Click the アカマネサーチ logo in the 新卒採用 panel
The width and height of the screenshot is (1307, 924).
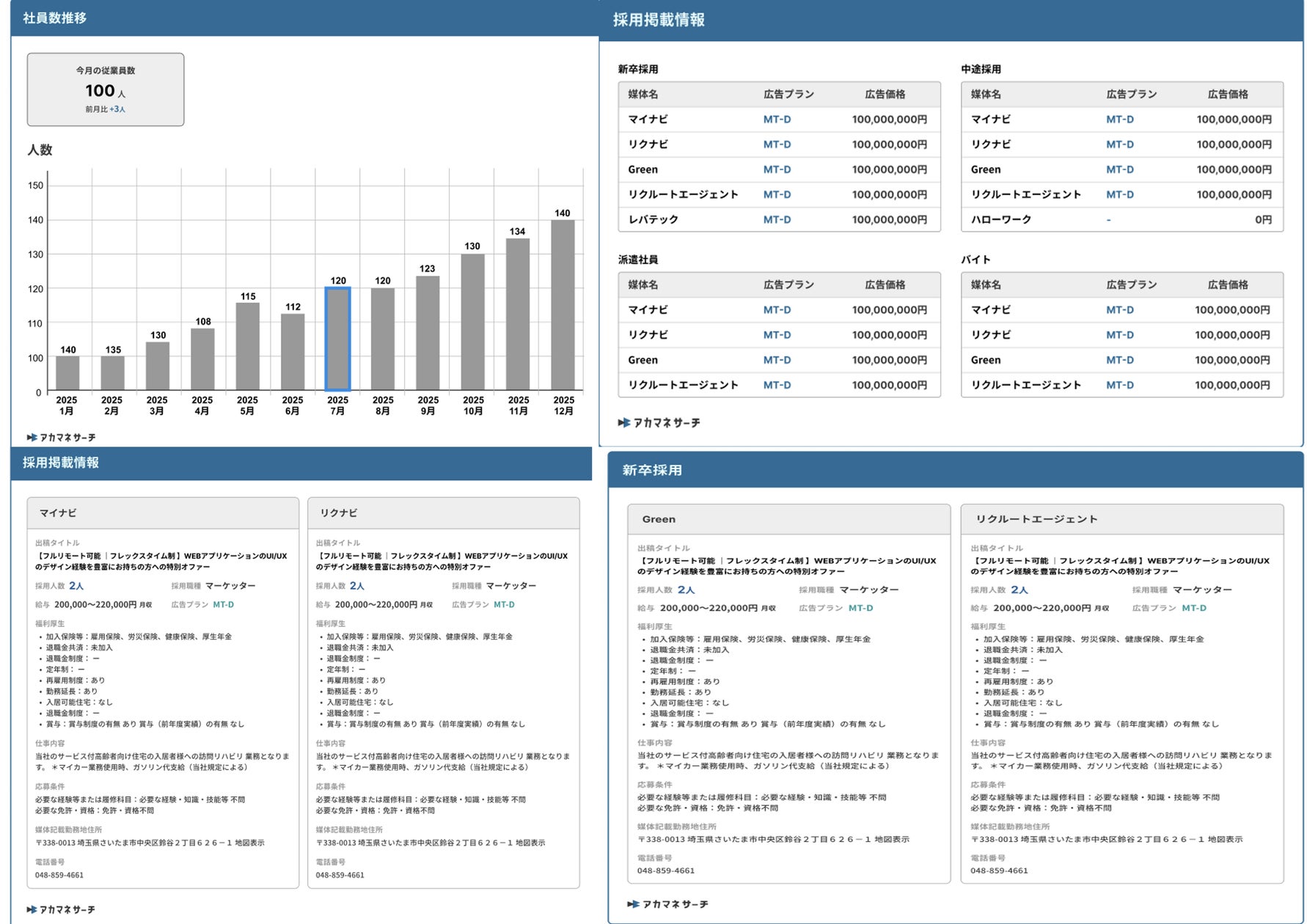coord(668,905)
